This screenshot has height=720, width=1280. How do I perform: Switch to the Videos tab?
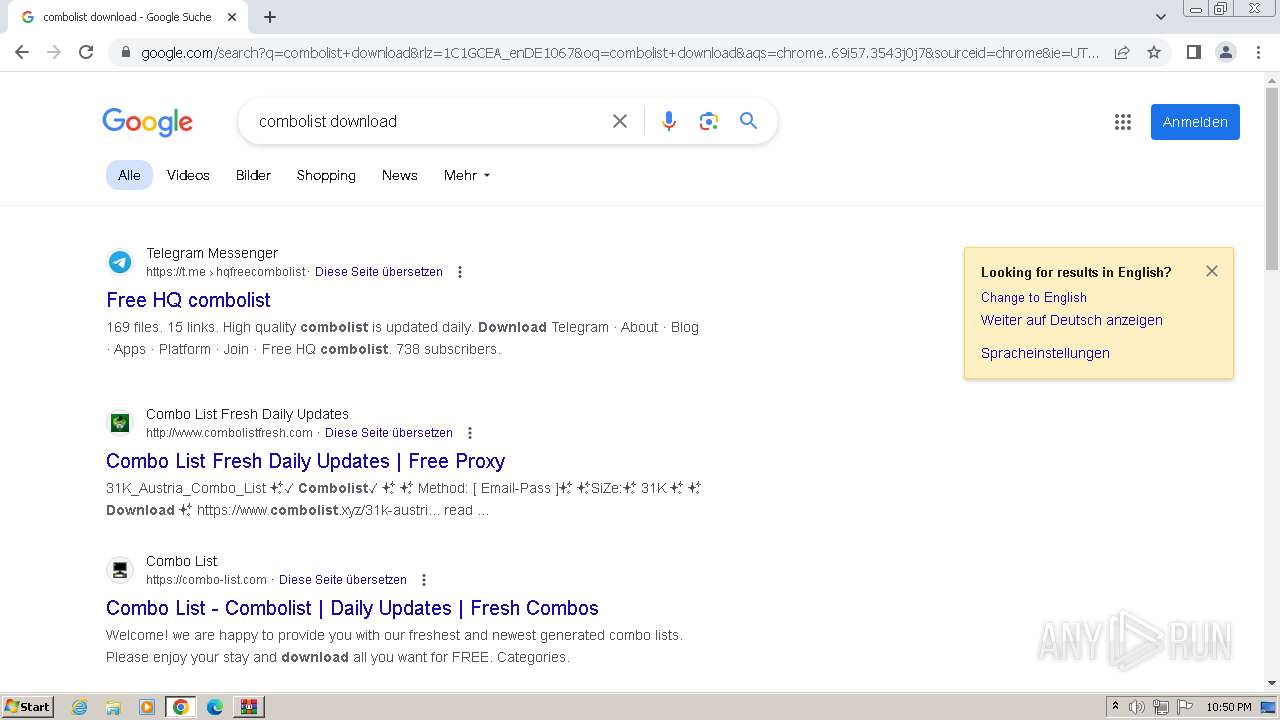[x=188, y=175]
